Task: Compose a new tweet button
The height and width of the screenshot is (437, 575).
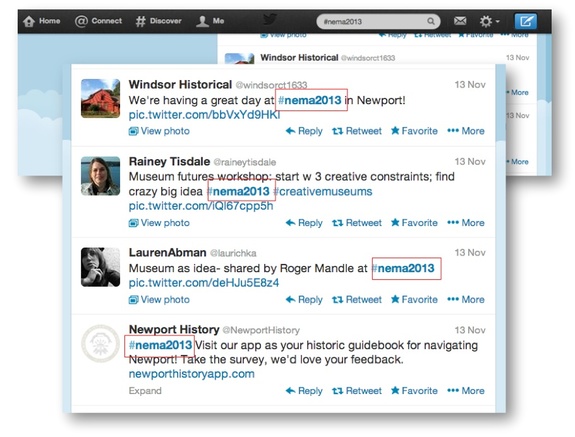Action: [525, 21]
